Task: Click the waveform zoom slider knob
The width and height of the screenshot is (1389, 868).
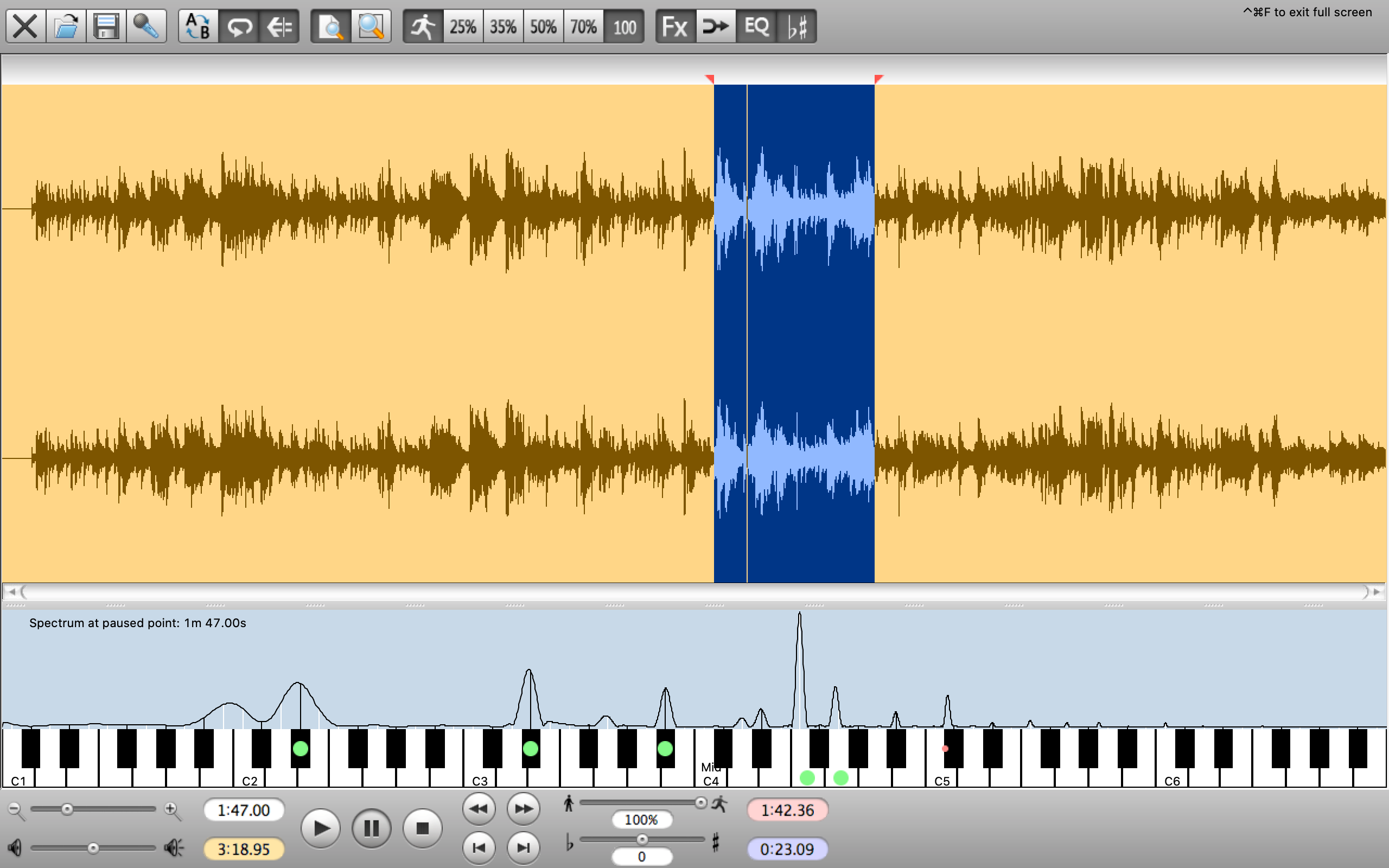Action: click(x=67, y=809)
